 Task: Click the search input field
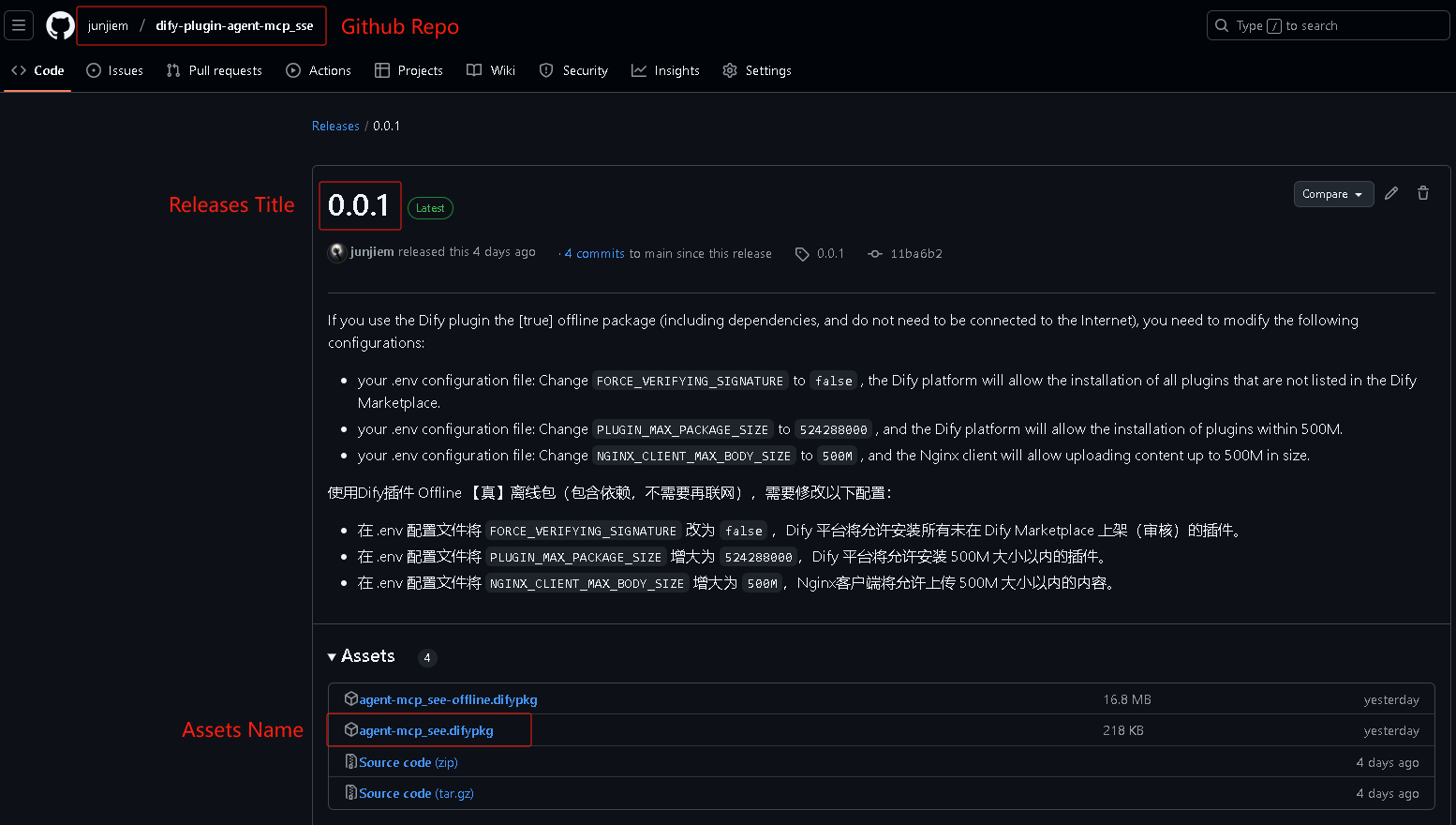point(1328,25)
